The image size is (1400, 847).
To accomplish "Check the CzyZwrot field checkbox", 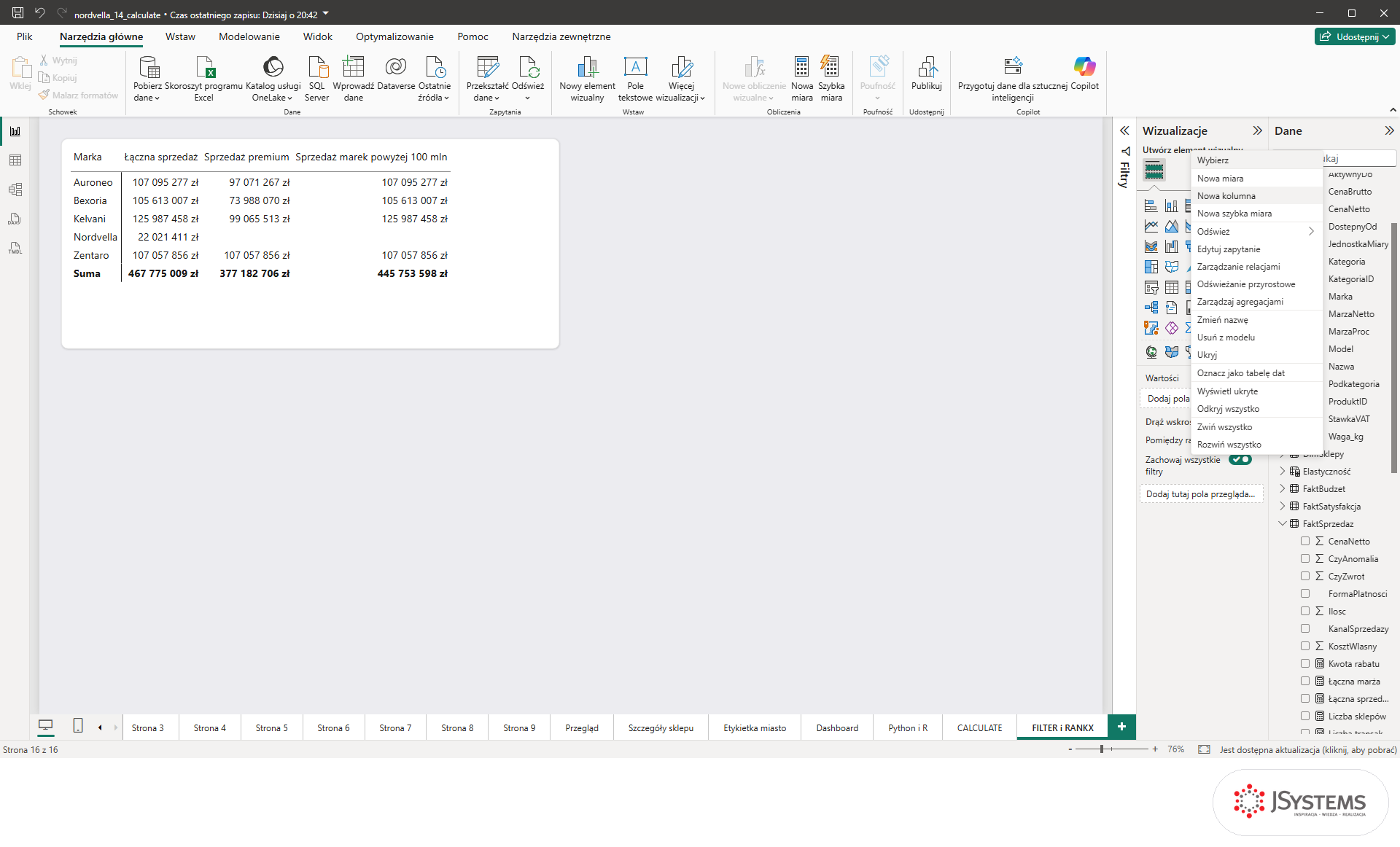I will tap(1305, 576).
